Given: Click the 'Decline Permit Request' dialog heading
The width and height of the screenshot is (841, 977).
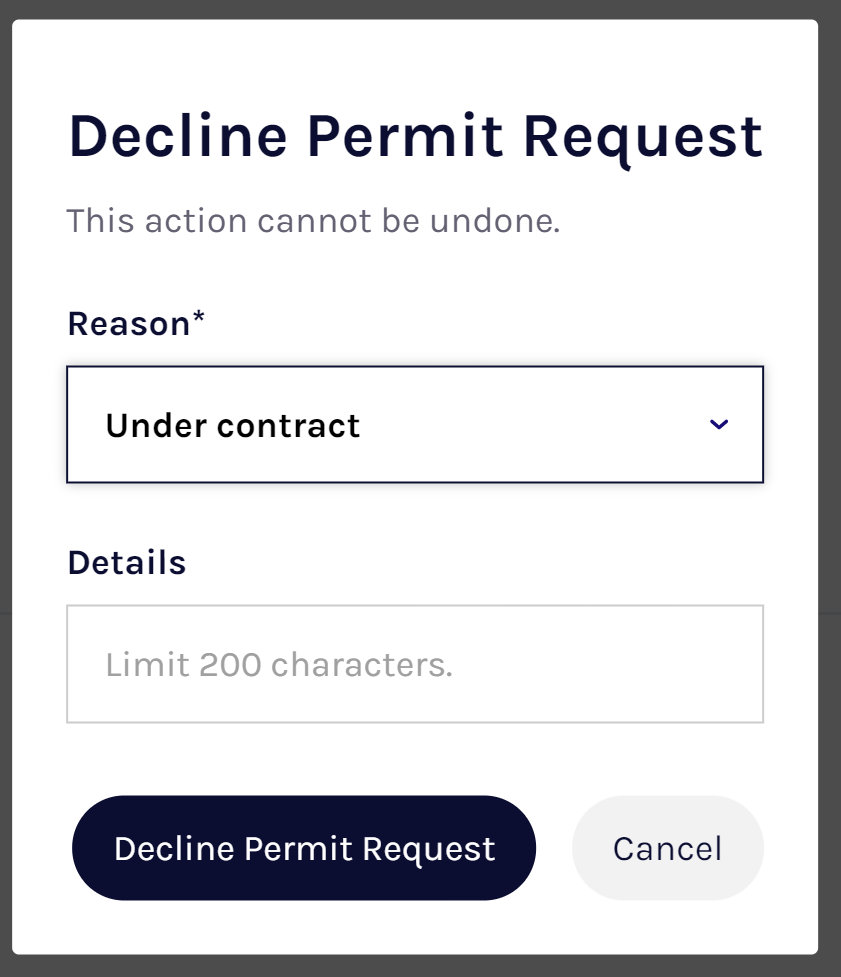Looking at the screenshot, I should [x=415, y=137].
